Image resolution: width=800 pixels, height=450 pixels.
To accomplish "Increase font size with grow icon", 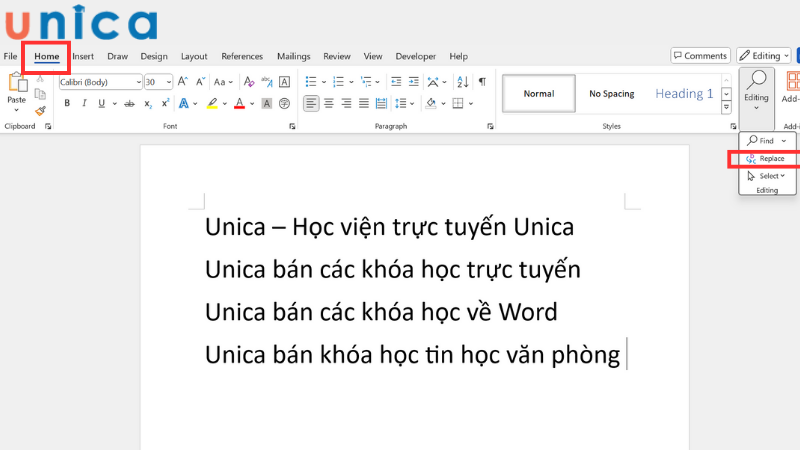I will point(183,82).
